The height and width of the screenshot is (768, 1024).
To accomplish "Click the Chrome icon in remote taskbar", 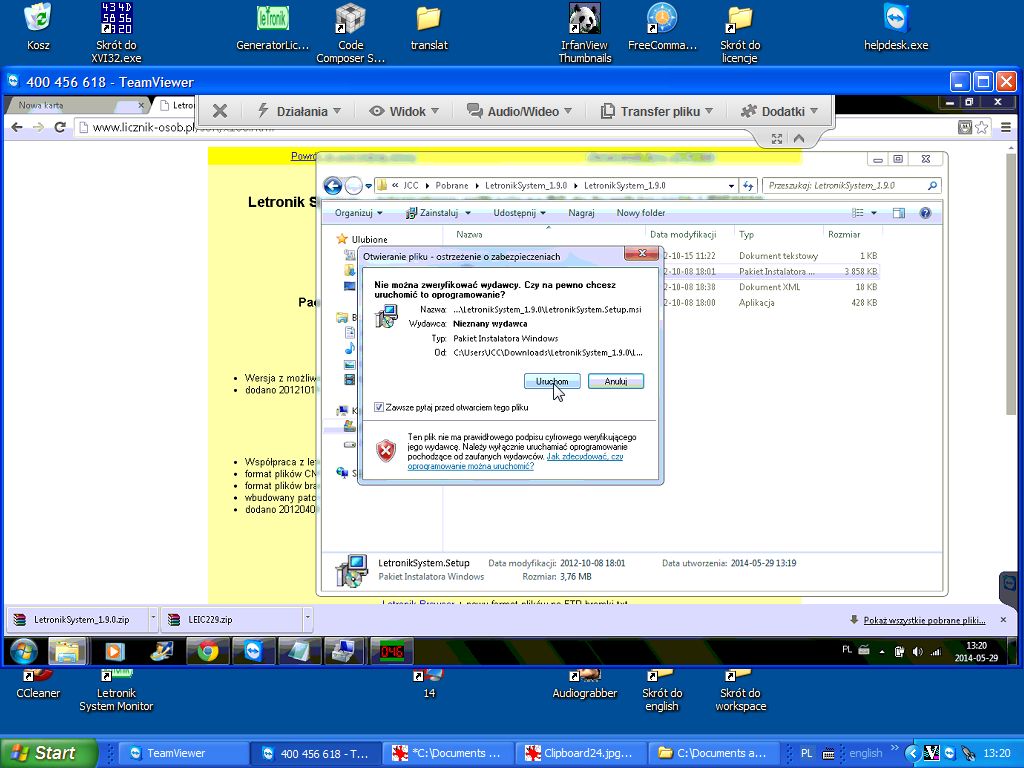I will [208, 651].
